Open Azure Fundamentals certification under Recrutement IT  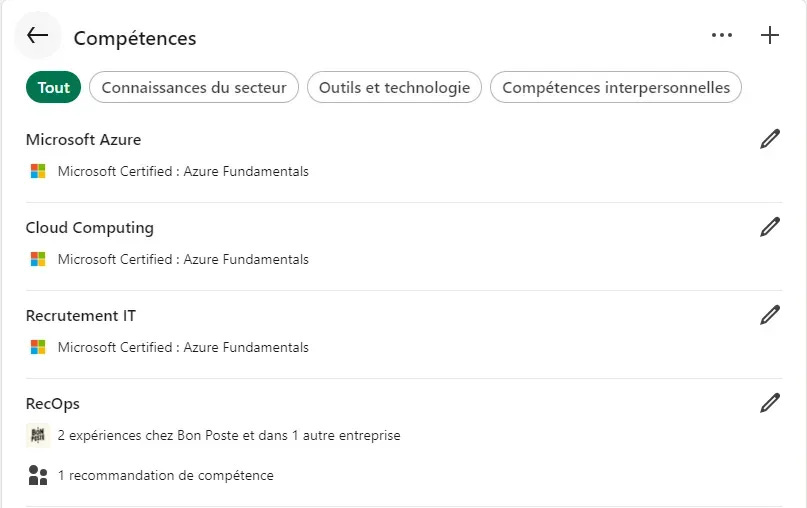click(183, 347)
